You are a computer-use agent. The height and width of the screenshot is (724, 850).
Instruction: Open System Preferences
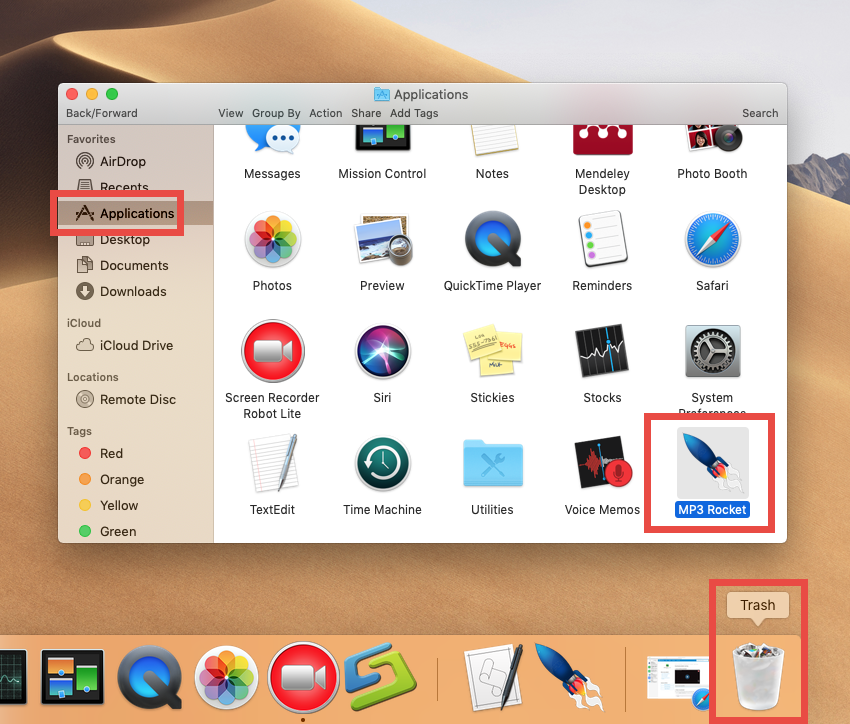(712, 351)
